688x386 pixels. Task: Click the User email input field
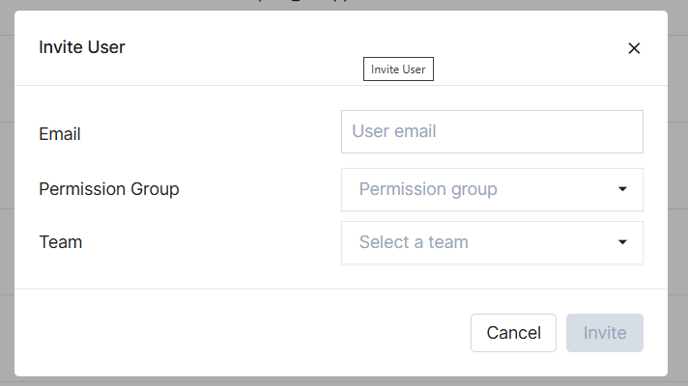492,132
